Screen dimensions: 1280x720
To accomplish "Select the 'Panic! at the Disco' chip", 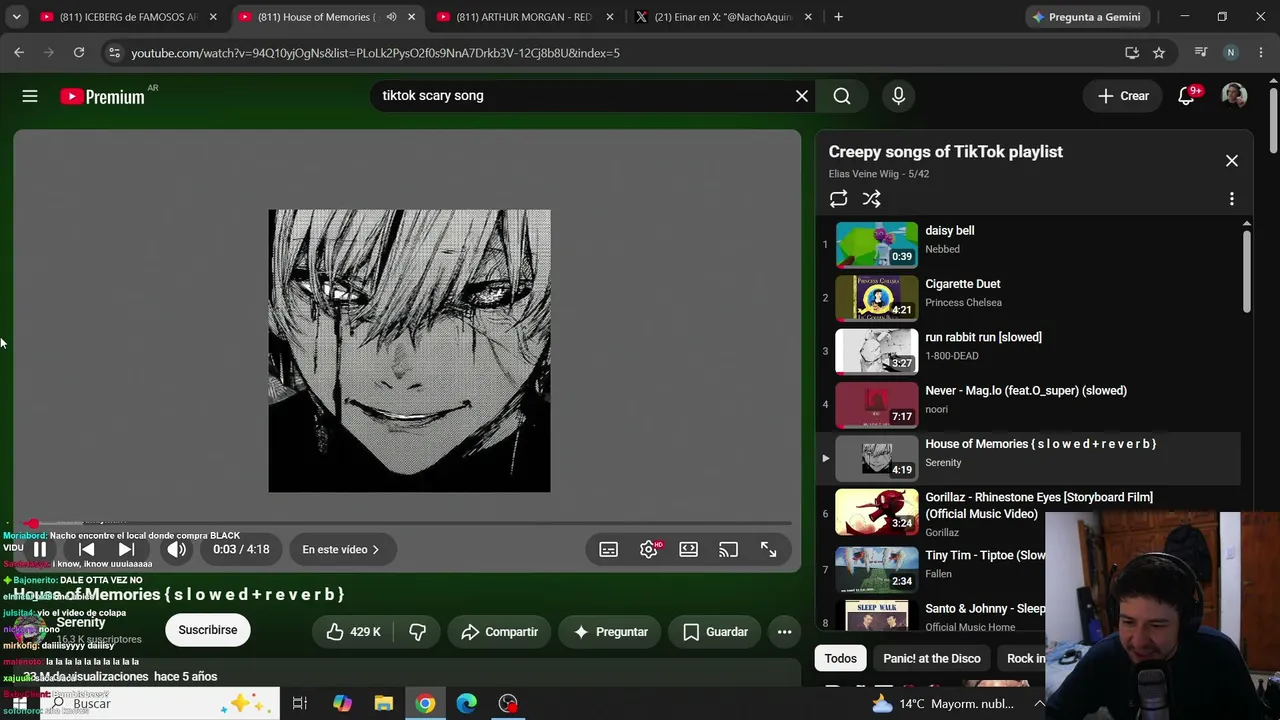I will (932, 658).
